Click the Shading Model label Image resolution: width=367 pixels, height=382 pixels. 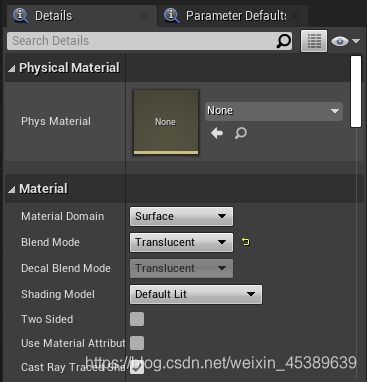(58, 294)
